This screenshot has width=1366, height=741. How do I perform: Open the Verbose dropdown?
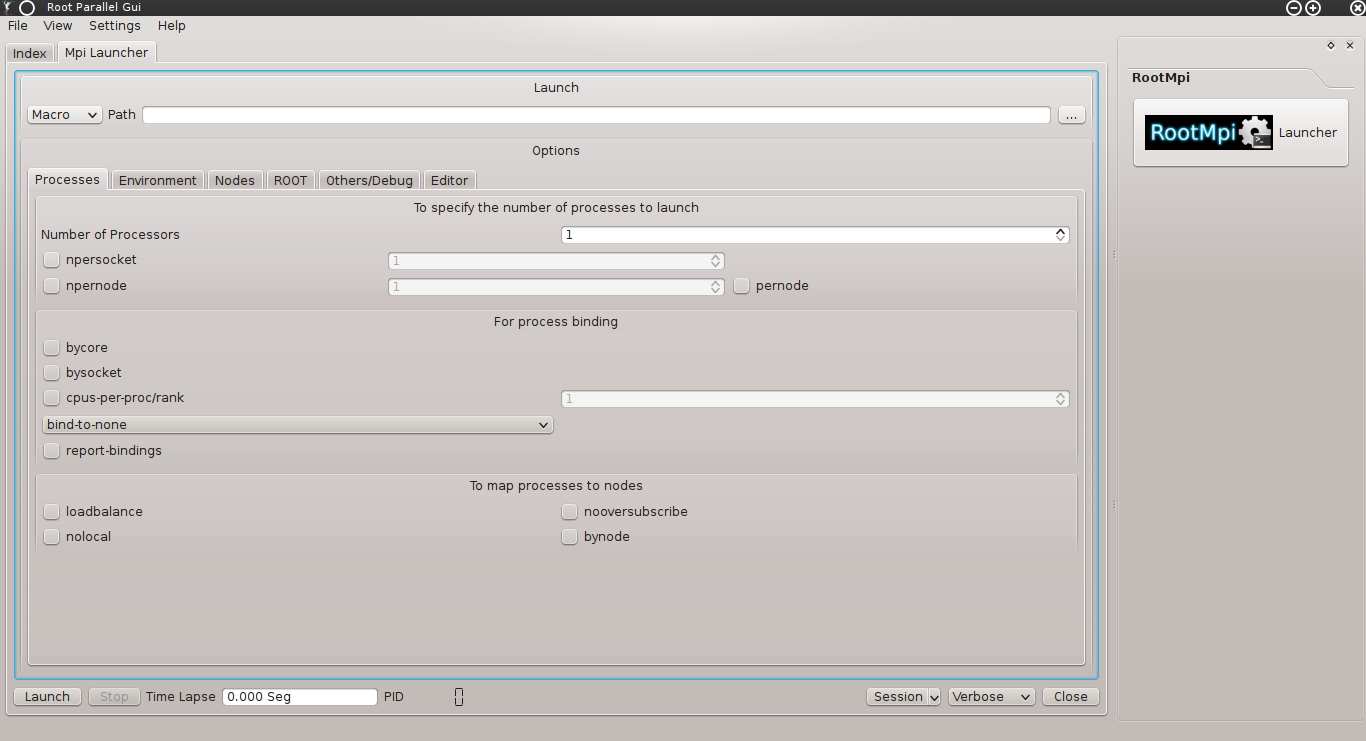click(x=991, y=697)
